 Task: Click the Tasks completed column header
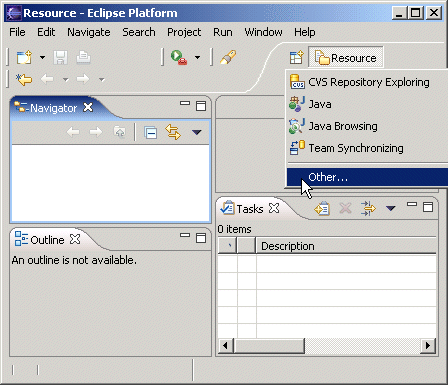coord(227,246)
